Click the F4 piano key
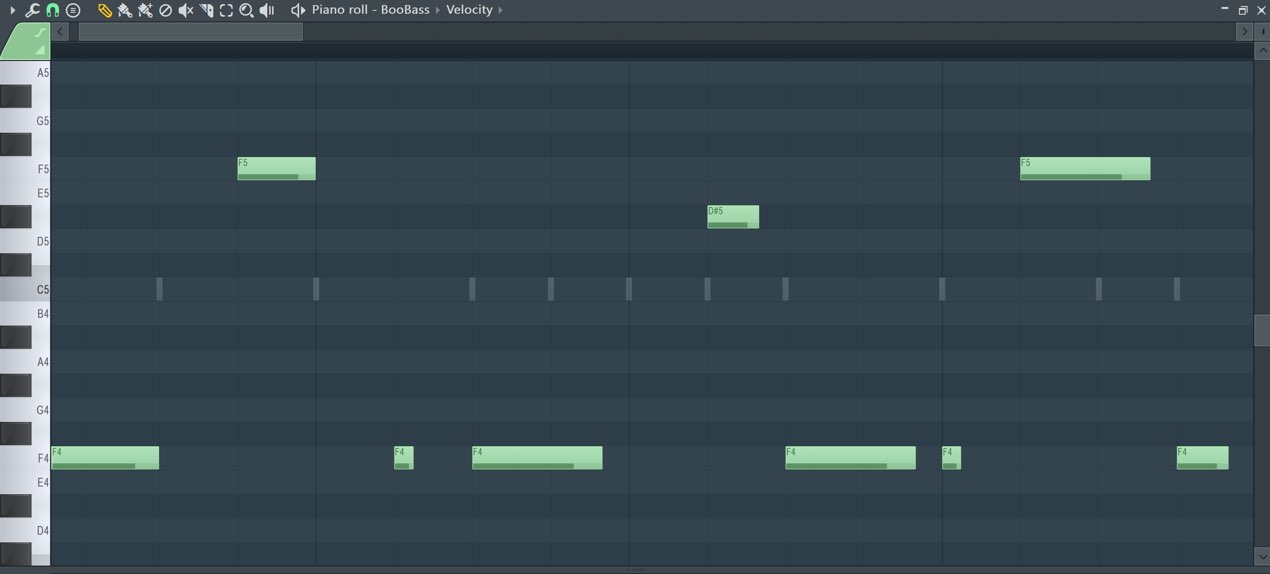This screenshot has width=1270, height=574. [25, 457]
